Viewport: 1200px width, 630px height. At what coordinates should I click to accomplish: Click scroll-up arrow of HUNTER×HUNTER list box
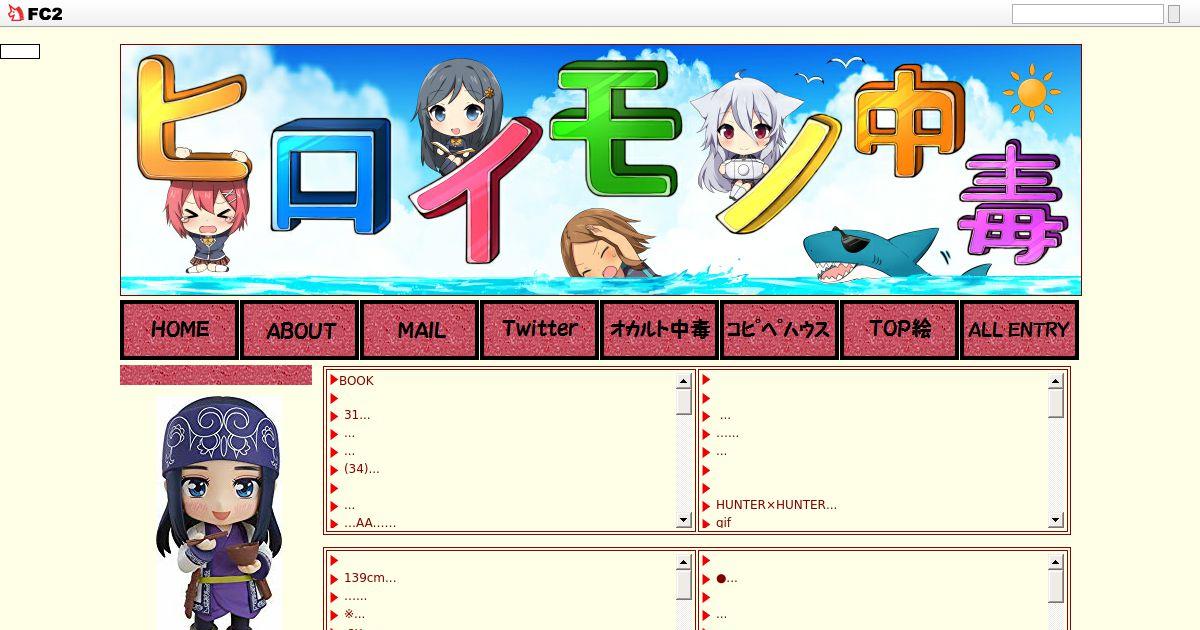pos(1056,381)
